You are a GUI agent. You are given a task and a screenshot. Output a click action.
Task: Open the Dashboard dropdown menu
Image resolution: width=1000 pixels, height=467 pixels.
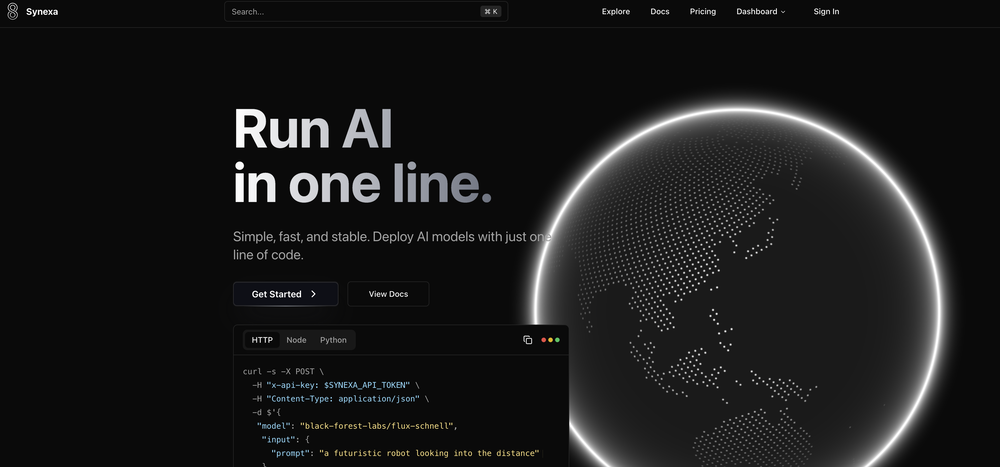756,12
